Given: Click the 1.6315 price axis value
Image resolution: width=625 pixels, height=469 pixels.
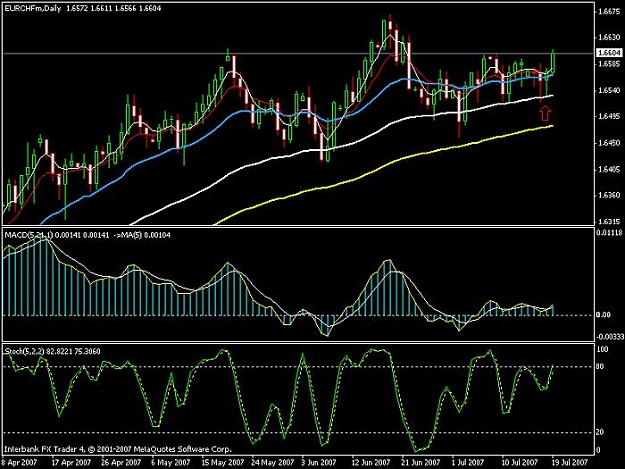Looking at the screenshot, I should [609, 222].
